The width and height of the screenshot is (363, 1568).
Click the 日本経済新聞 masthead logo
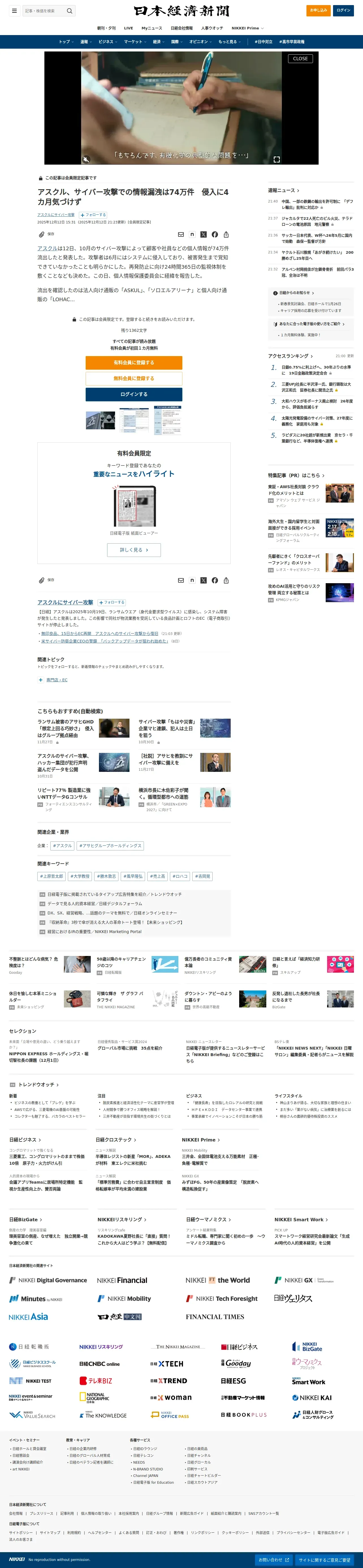coord(181,11)
